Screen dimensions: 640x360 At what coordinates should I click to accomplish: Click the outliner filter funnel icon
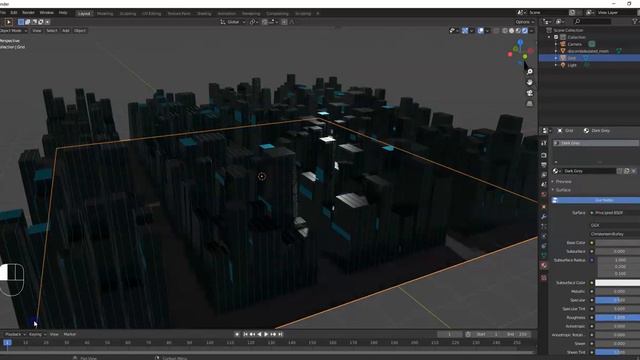point(635,21)
